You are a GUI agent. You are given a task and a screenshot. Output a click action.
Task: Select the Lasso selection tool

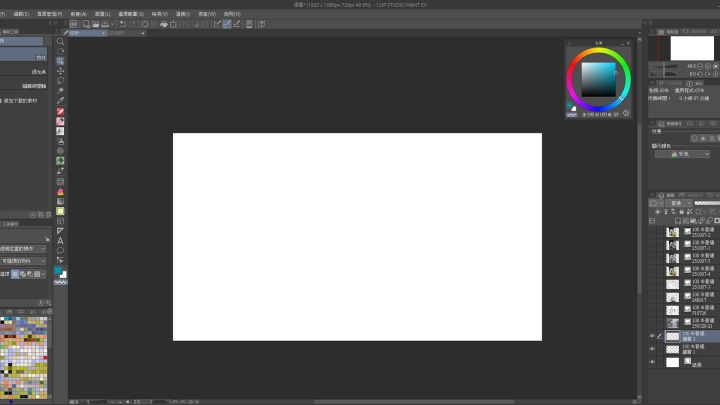click(x=60, y=81)
